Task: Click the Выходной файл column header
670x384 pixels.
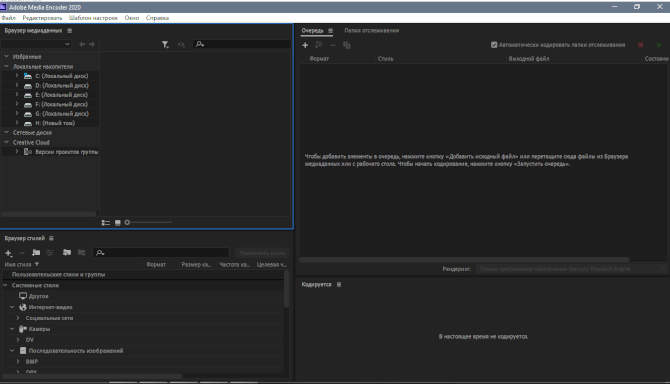Action: [x=529, y=59]
